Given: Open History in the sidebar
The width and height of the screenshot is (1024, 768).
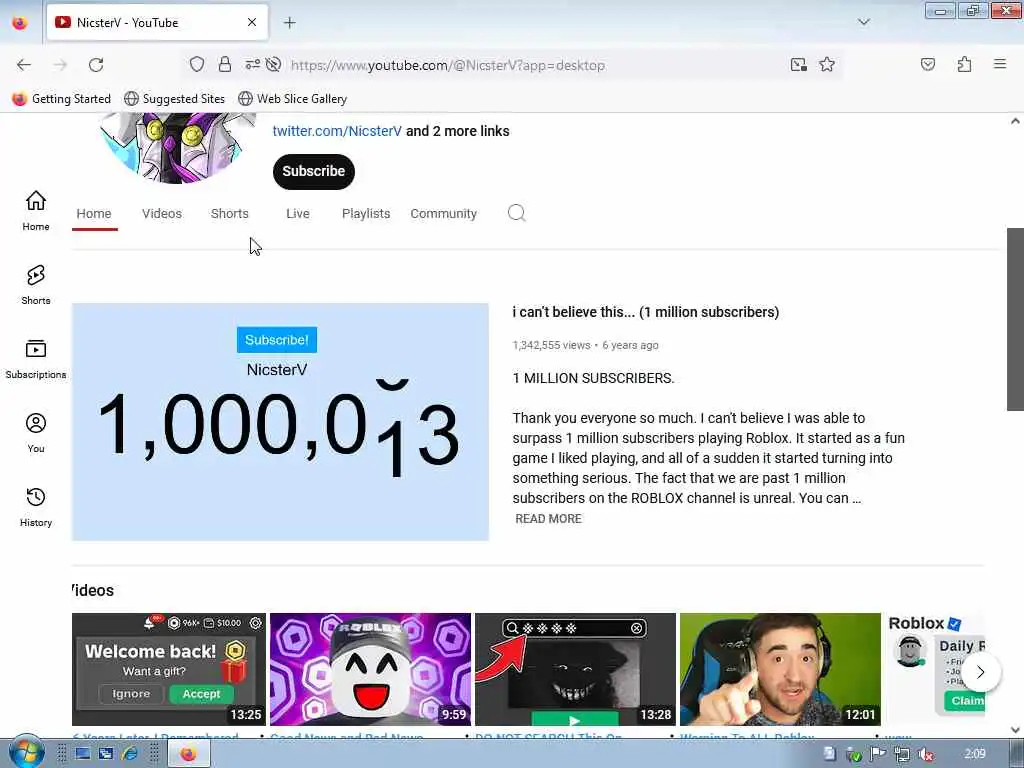Looking at the screenshot, I should click(x=36, y=507).
